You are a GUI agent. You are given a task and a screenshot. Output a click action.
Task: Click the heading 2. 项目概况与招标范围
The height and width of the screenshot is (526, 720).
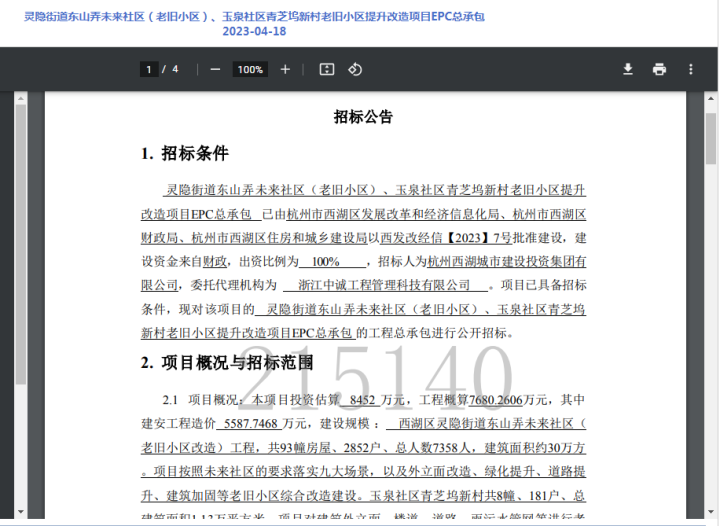click(227, 363)
